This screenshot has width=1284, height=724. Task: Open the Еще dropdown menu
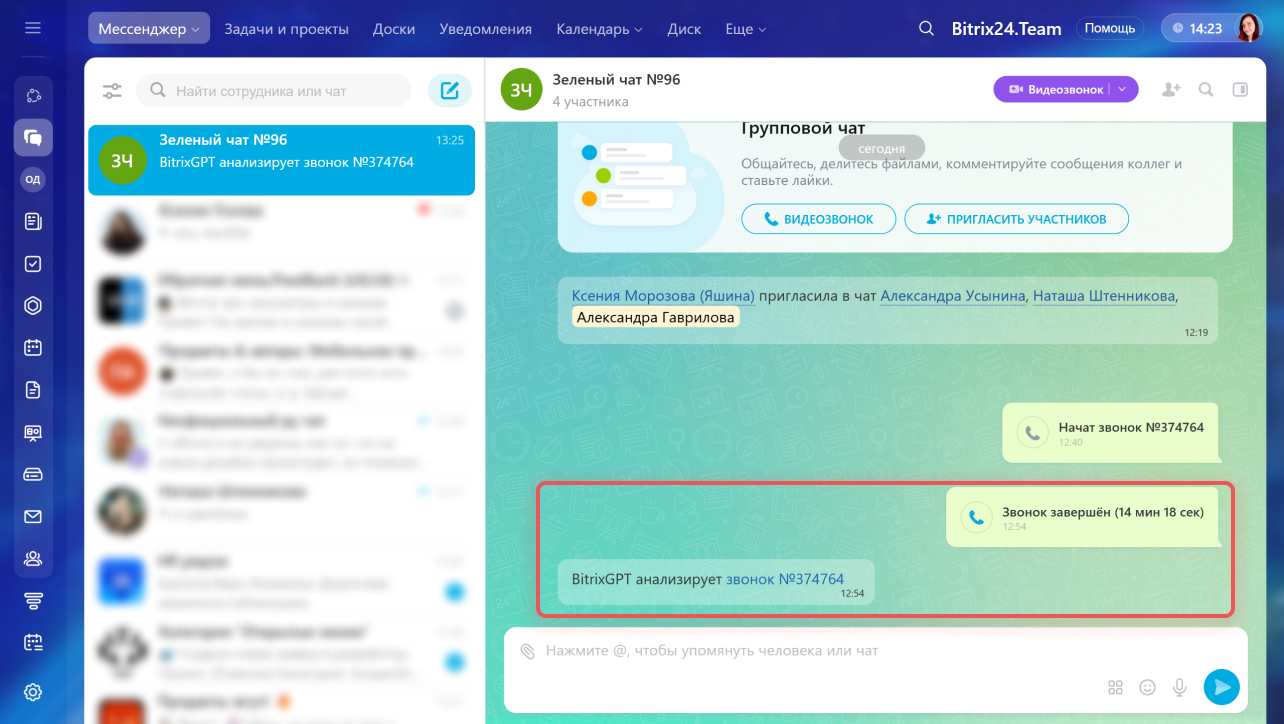pos(745,29)
